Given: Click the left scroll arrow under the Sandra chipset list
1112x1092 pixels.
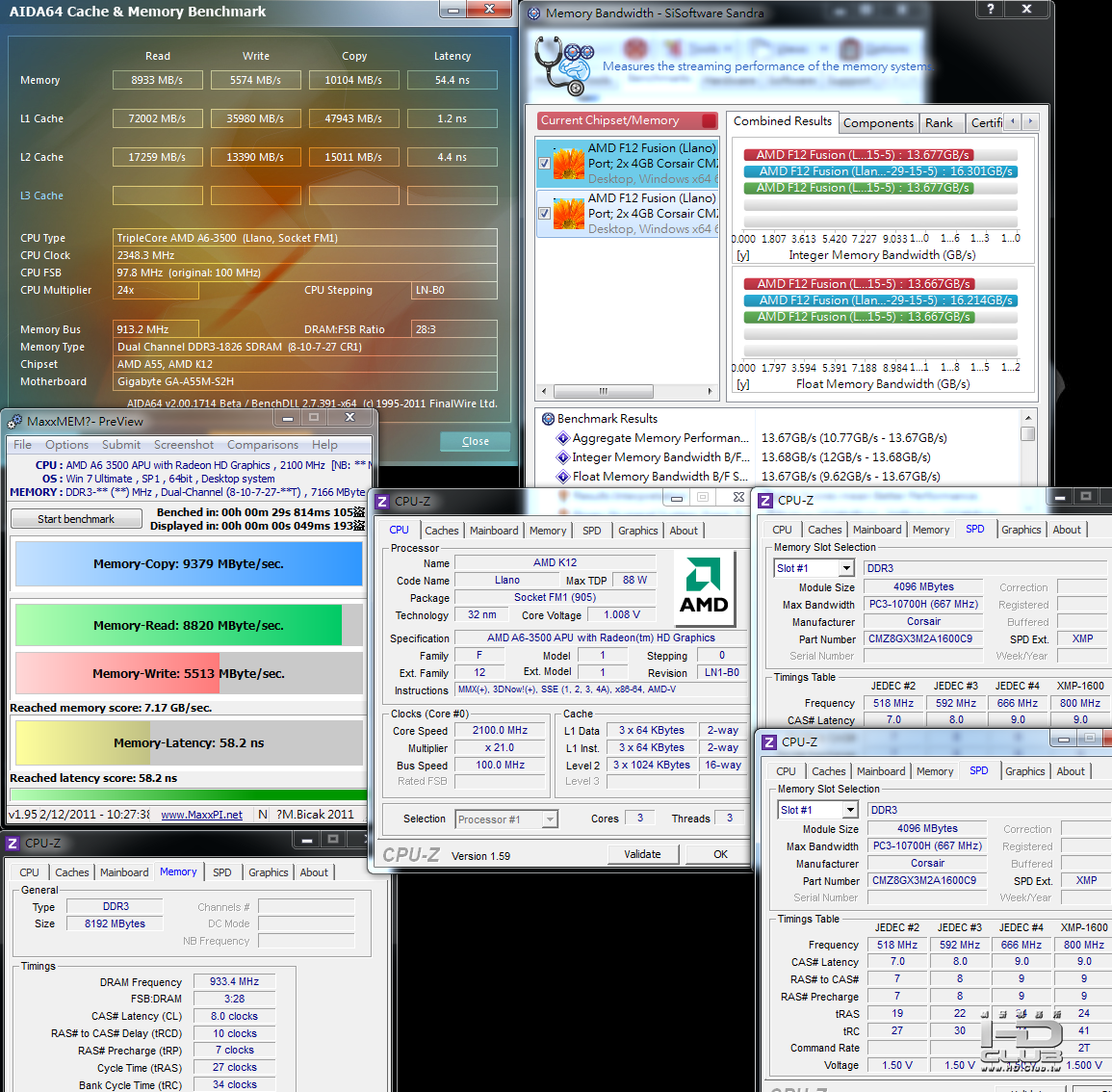Looking at the screenshot, I should click(x=544, y=391).
